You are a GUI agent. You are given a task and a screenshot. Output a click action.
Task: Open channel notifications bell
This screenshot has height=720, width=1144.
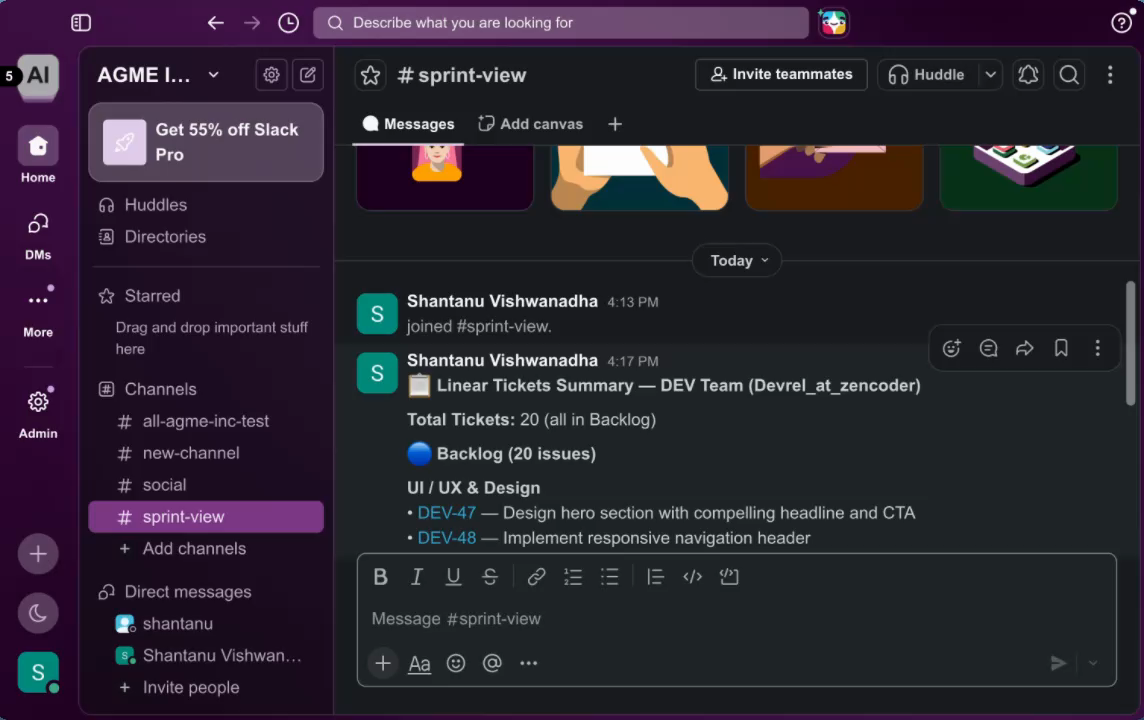[x=1028, y=74]
